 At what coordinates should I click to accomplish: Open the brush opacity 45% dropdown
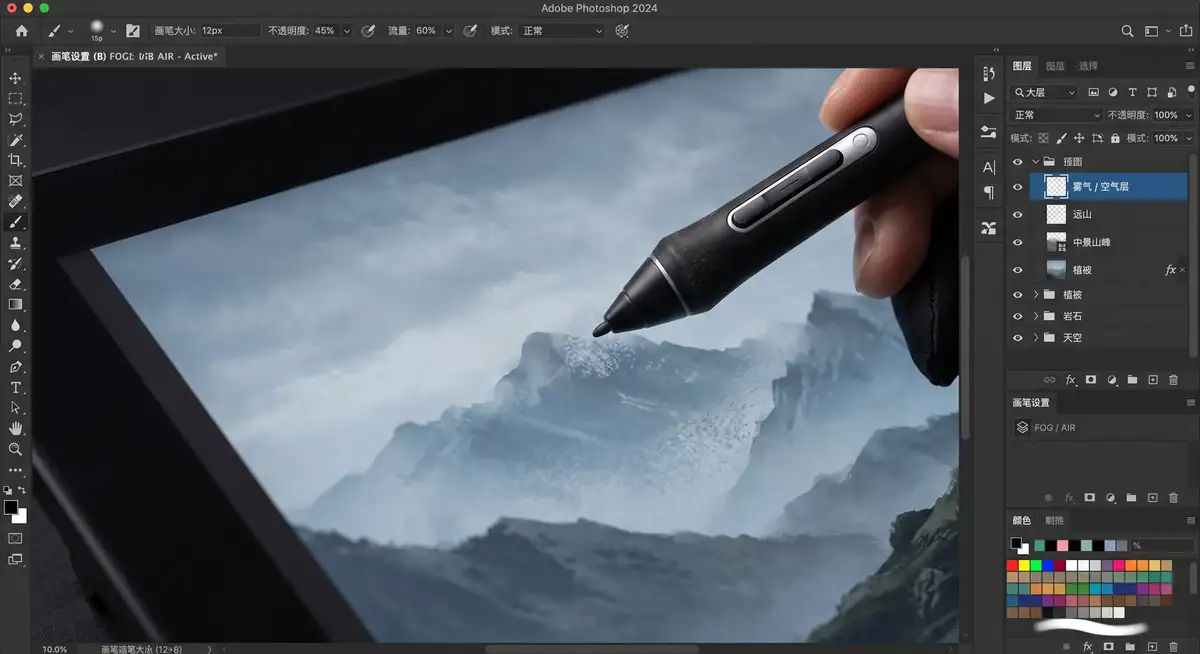[347, 31]
